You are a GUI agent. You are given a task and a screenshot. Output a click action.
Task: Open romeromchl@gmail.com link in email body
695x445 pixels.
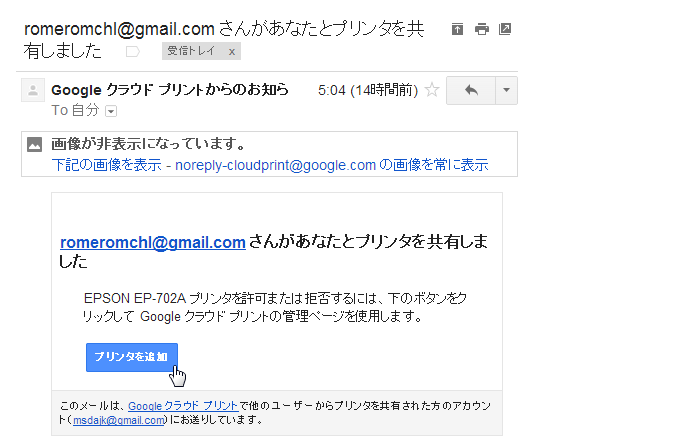point(153,242)
